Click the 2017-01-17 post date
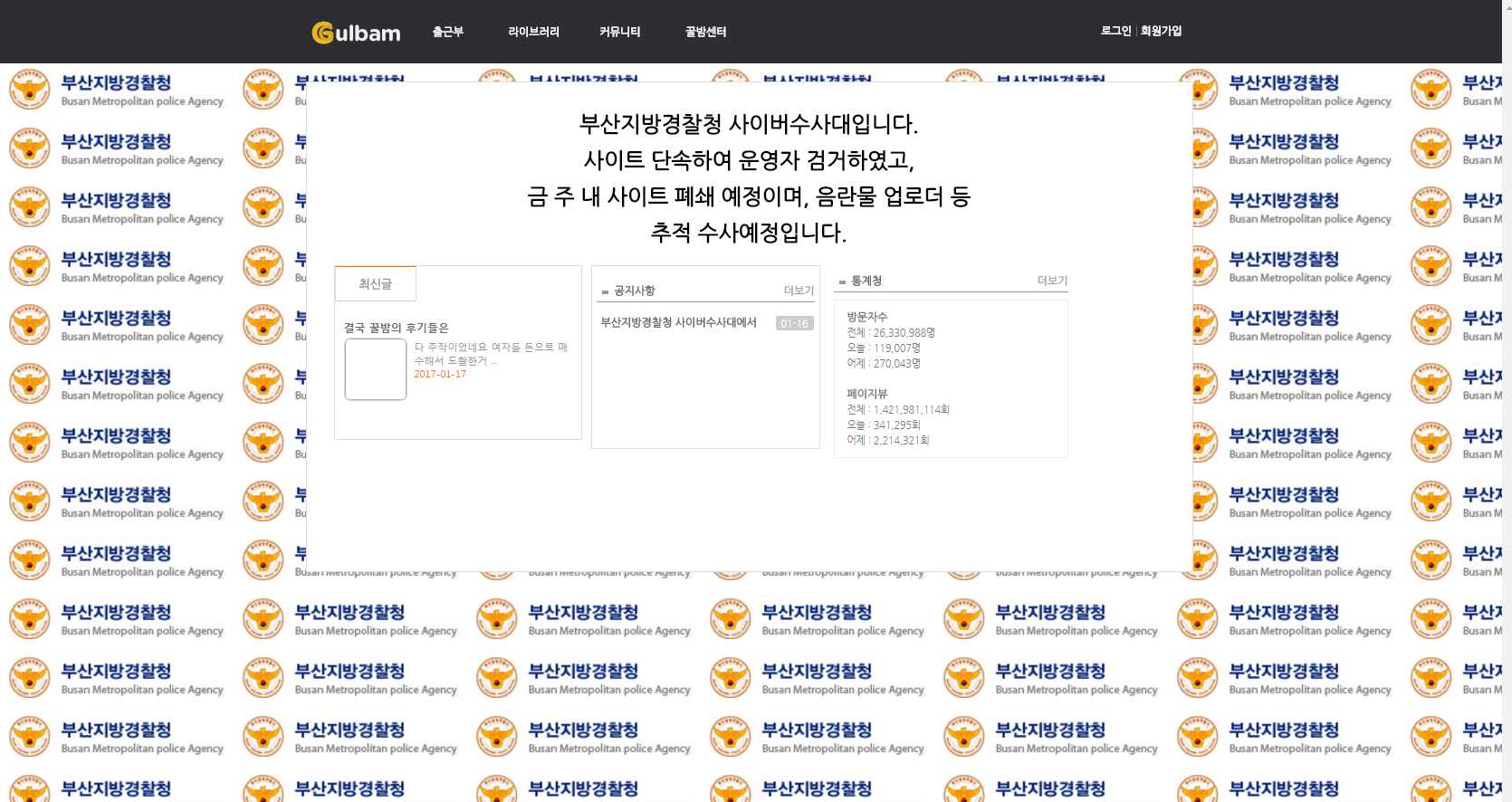The image size is (1512, 802). click(x=440, y=374)
